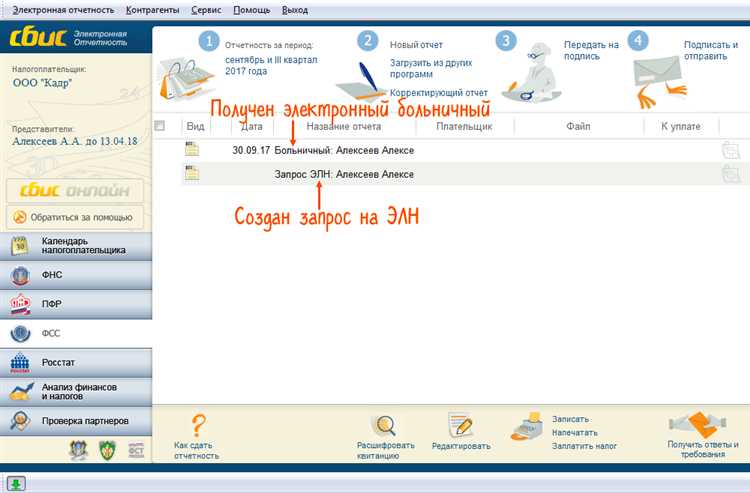
Task: Click the magnifier icon for Проверка партнеров
Action: (x=20, y=421)
